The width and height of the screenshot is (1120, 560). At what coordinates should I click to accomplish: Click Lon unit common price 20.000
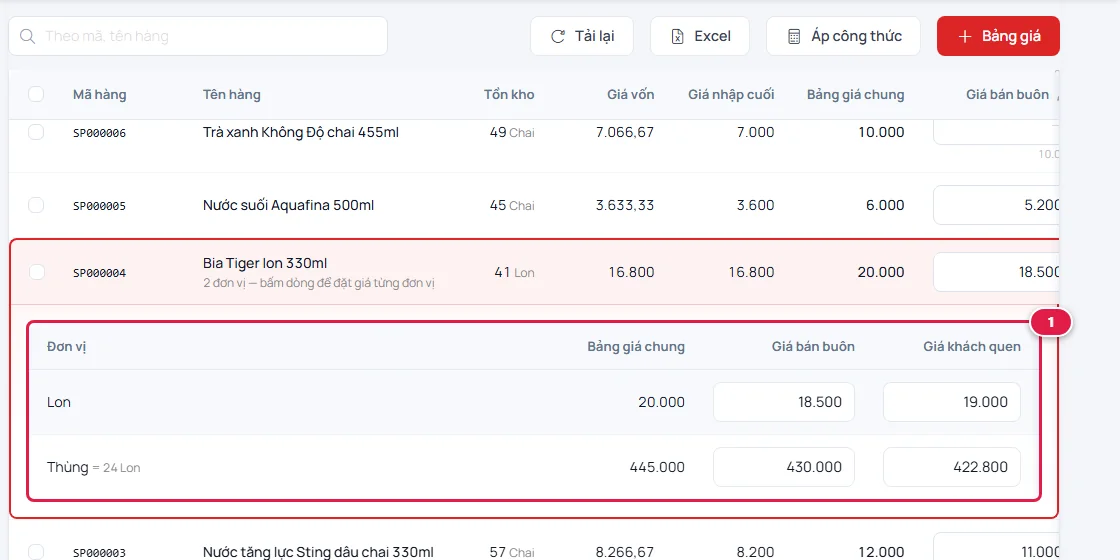661,402
